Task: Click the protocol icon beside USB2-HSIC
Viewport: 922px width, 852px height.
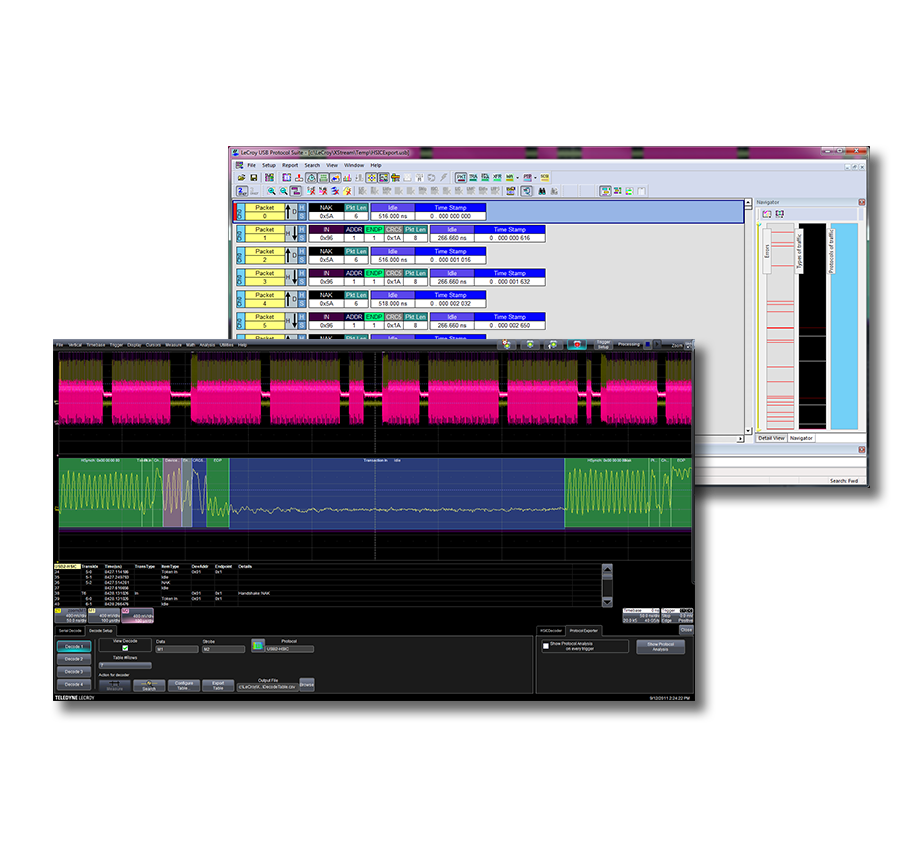Action: point(258,646)
